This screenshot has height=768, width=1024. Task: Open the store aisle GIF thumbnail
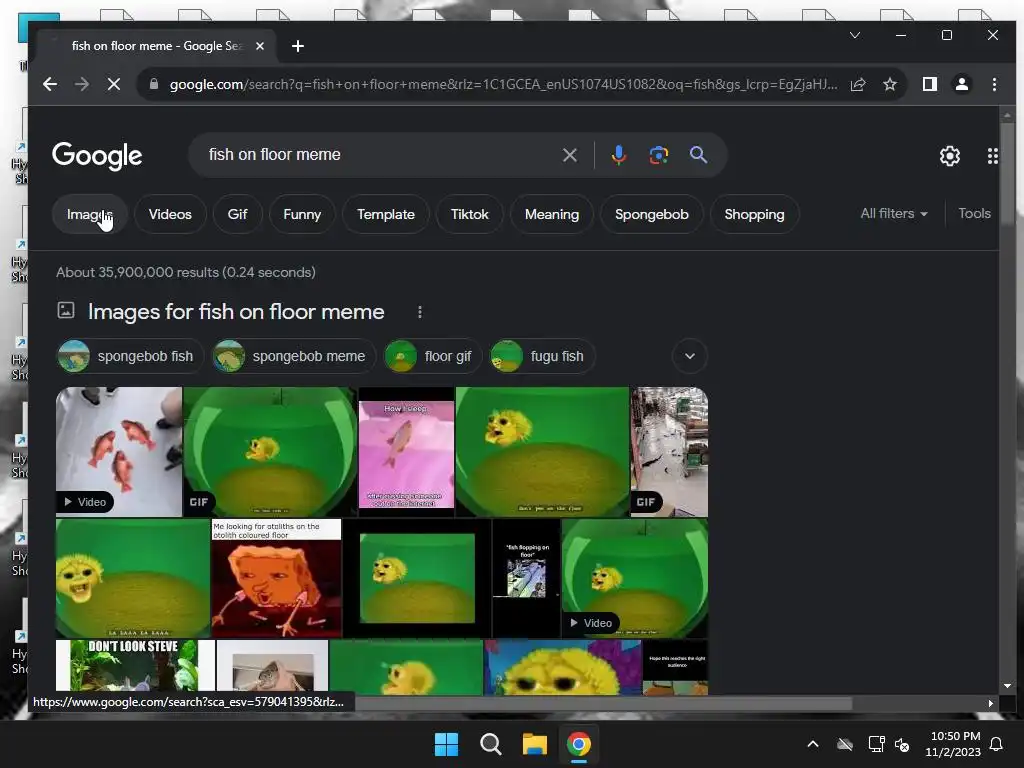click(x=669, y=452)
